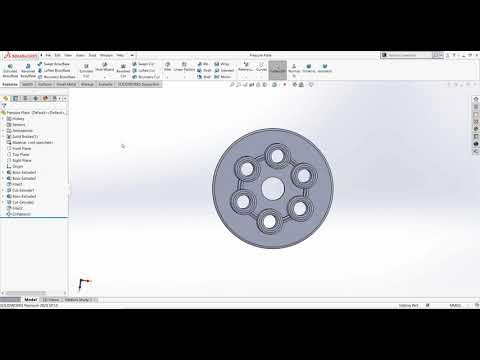The image size is (480, 360).
Task: Open the Window menu
Action: pyautogui.click(x=106, y=55)
